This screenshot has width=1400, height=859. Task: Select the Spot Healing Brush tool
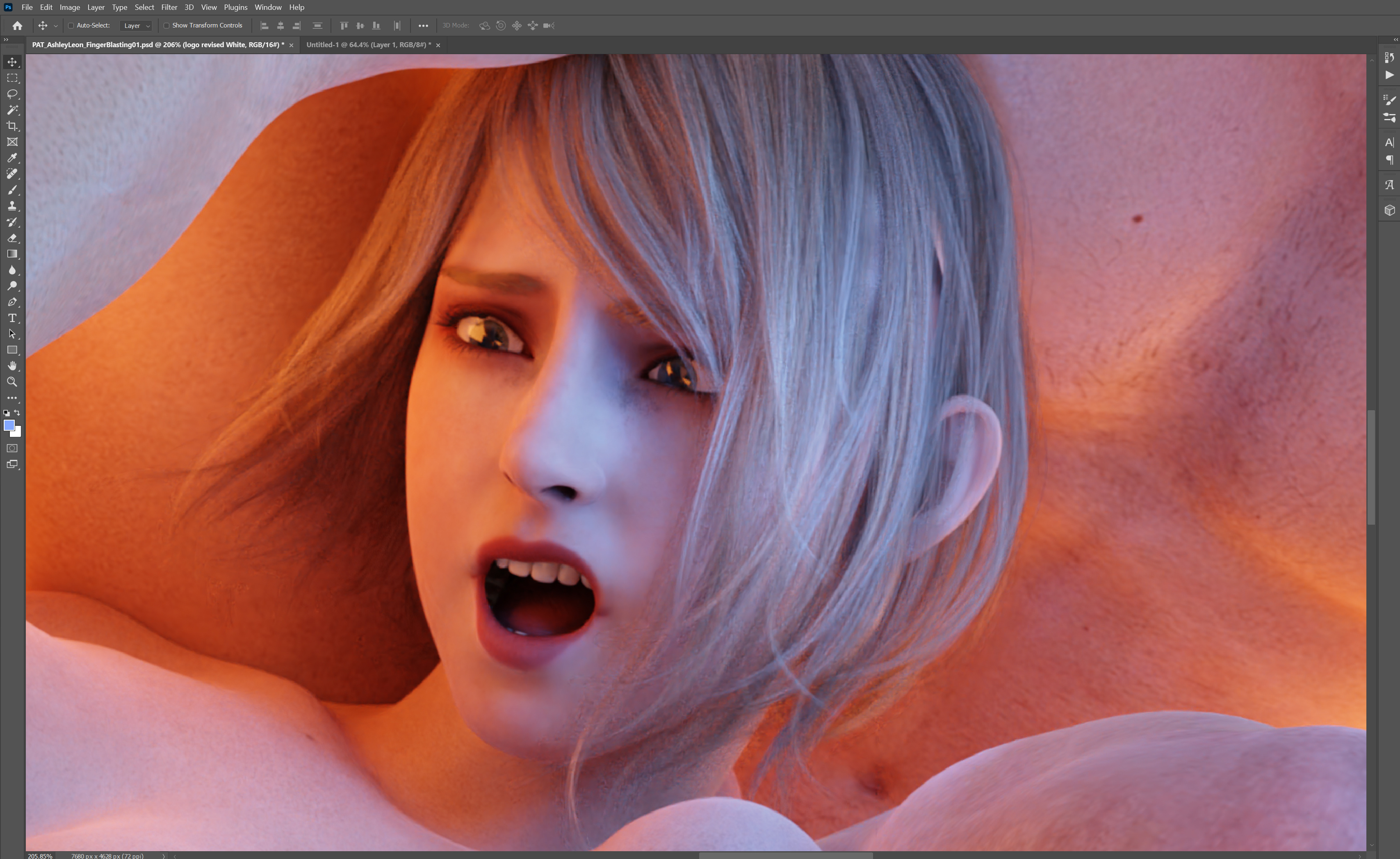[12, 174]
